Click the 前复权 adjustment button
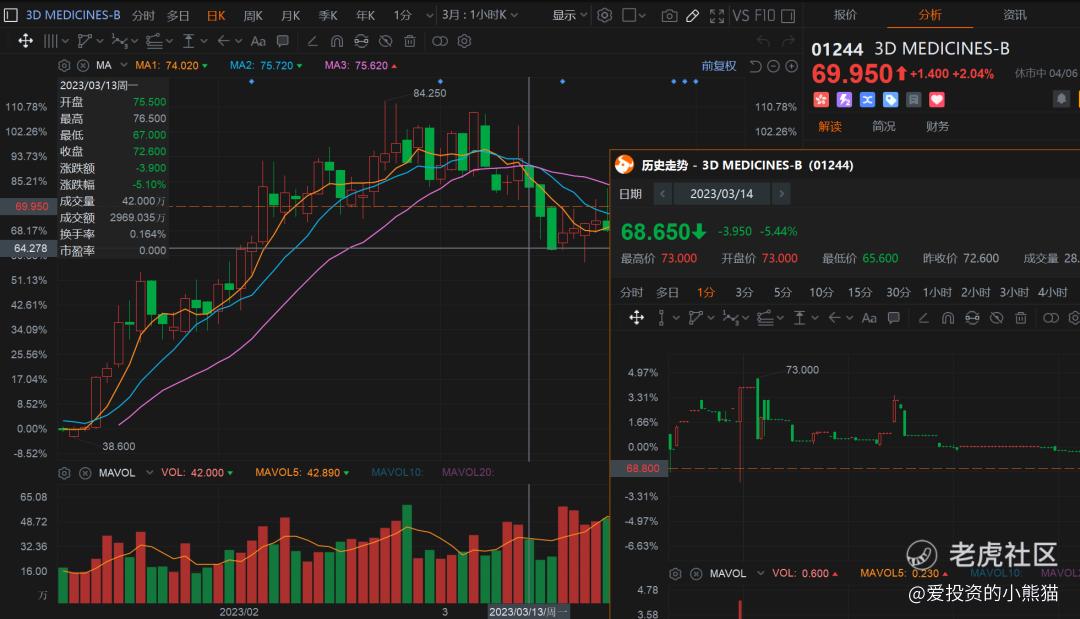Screen dimensions: 1080x619 (x=718, y=65)
